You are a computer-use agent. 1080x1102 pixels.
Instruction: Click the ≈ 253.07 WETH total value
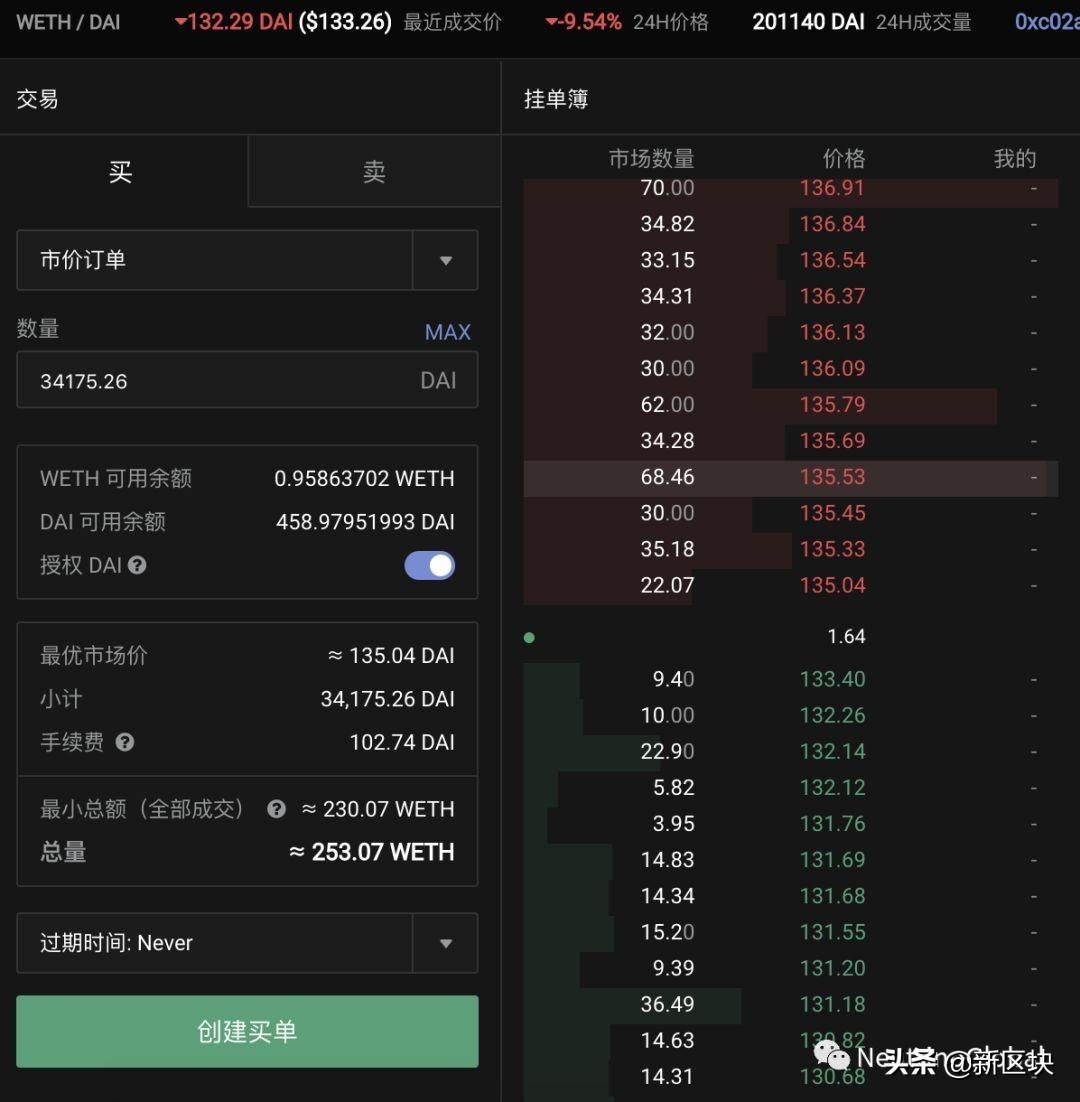[x=372, y=853]
